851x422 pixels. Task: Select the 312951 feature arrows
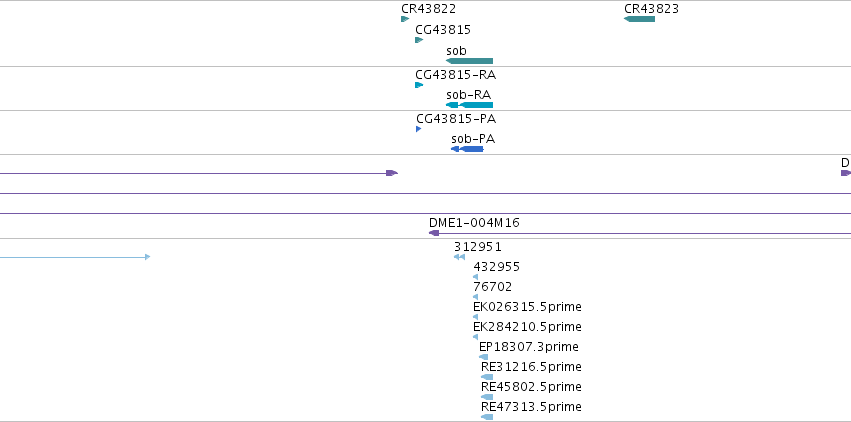click(460, 257)
